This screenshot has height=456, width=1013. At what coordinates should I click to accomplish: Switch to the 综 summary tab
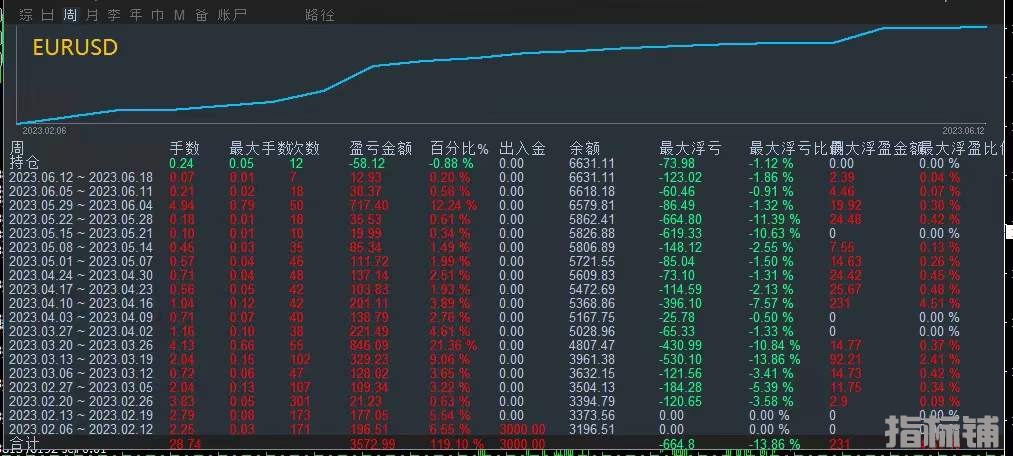click(x=26, y=15)
